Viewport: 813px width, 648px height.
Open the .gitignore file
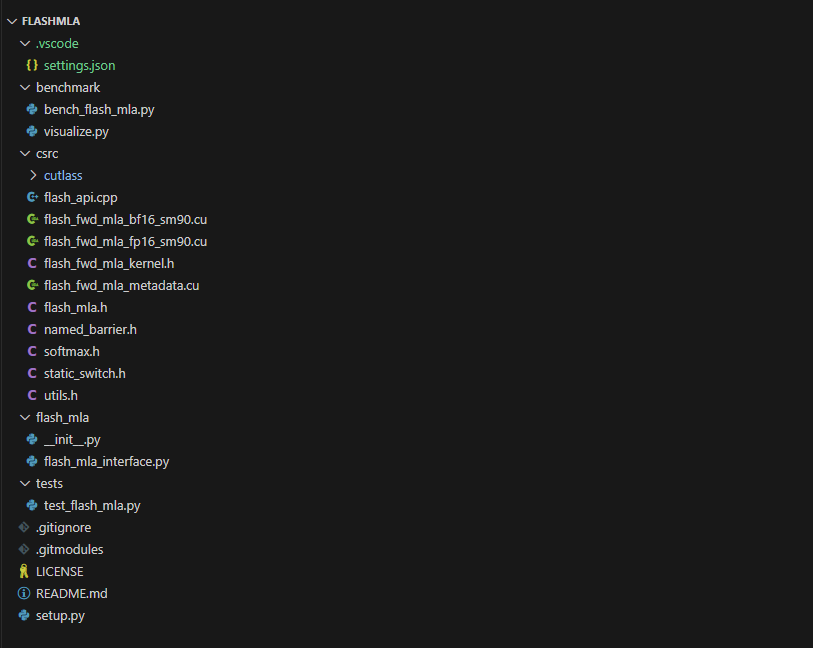coord(63,528)
